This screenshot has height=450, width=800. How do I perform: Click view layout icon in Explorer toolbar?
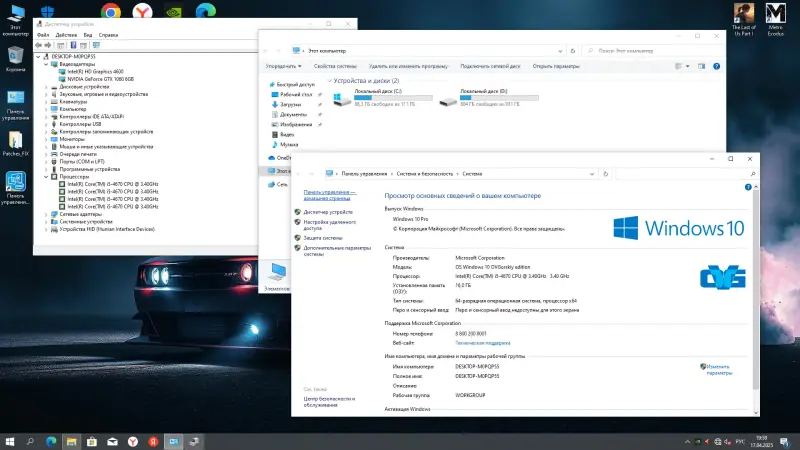click(678, 66)
